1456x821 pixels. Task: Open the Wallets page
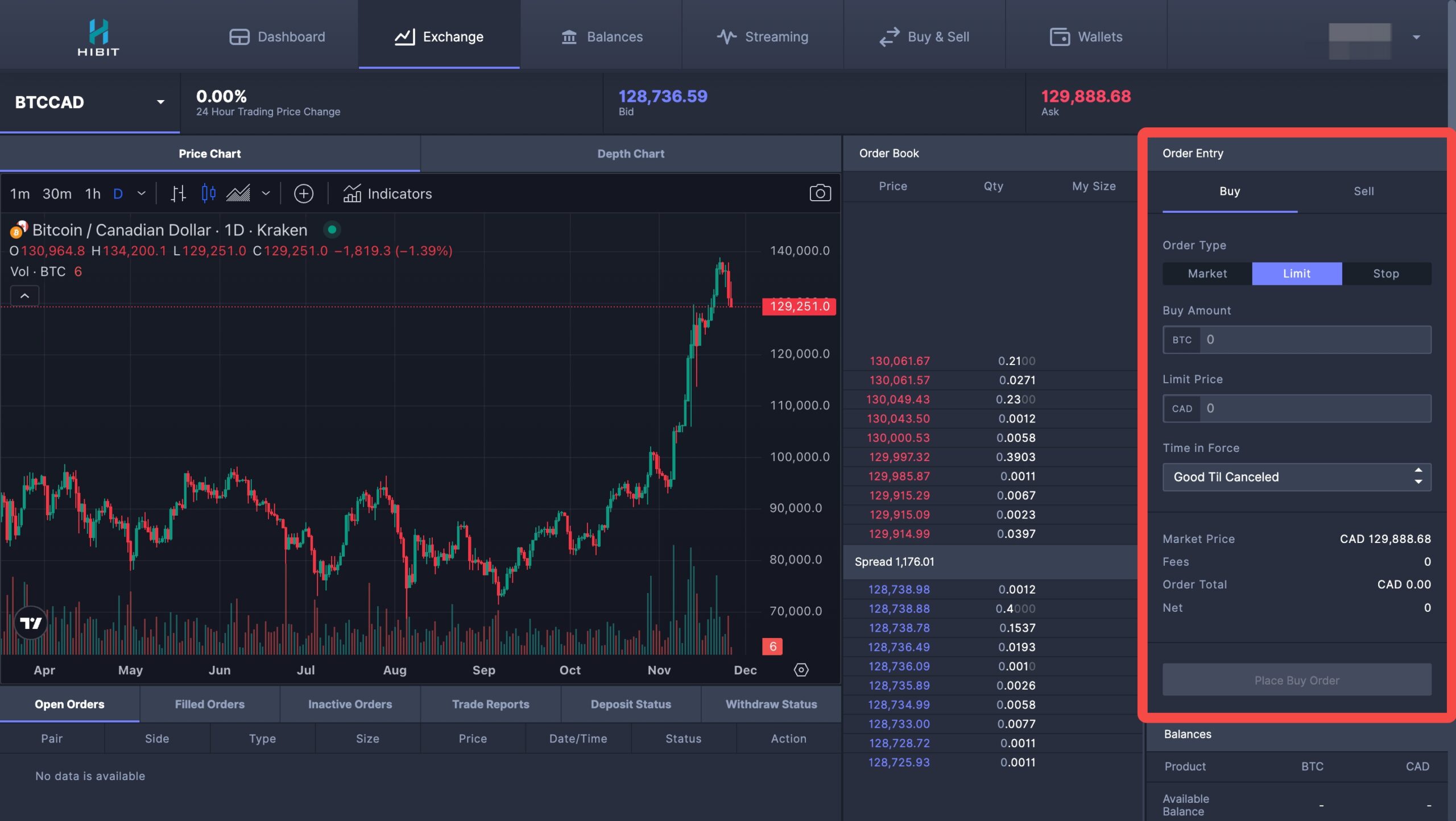1086,37
